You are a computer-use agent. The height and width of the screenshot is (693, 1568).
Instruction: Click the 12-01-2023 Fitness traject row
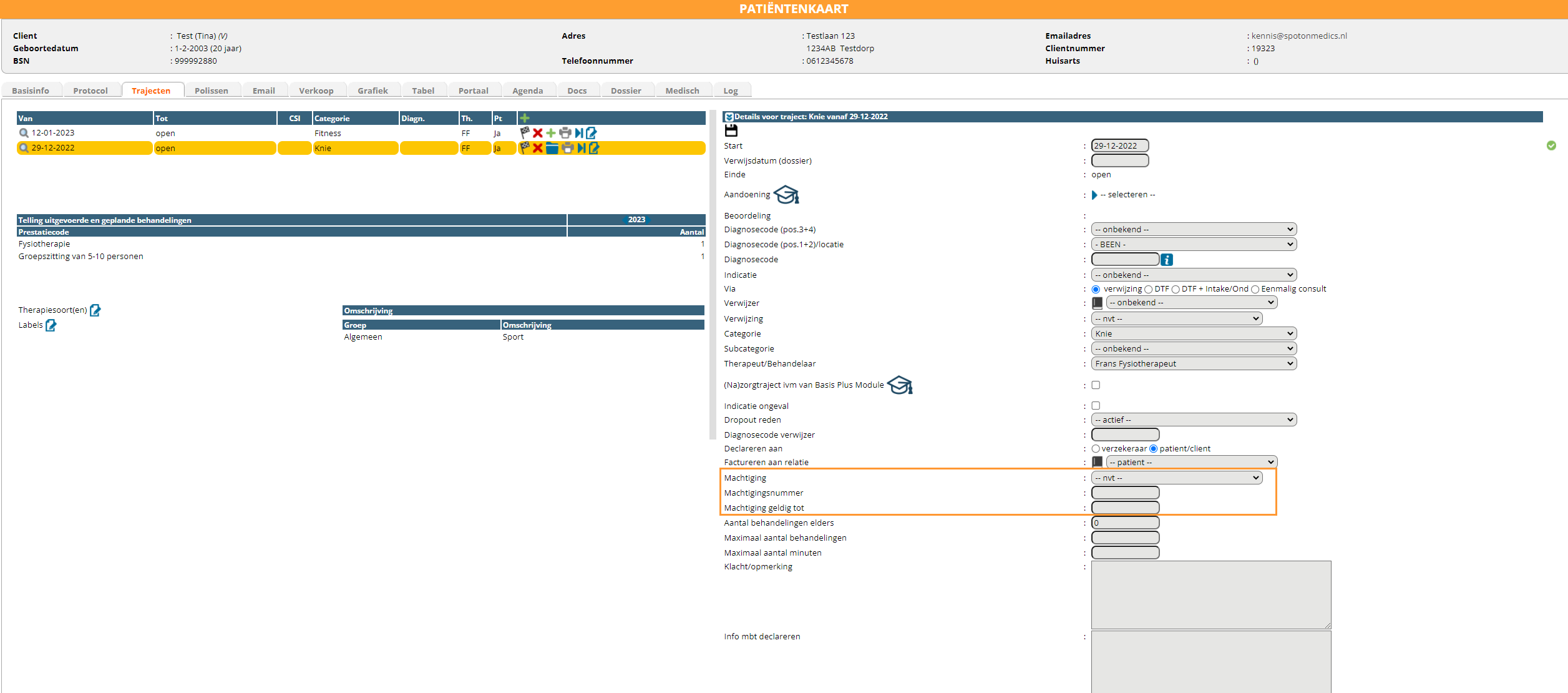tap(53, 133)
